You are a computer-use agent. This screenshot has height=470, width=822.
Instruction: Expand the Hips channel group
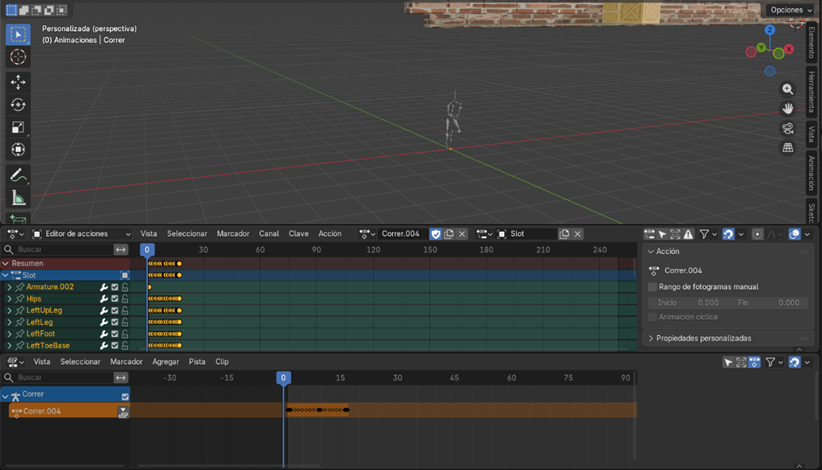(x=9, y=299)
